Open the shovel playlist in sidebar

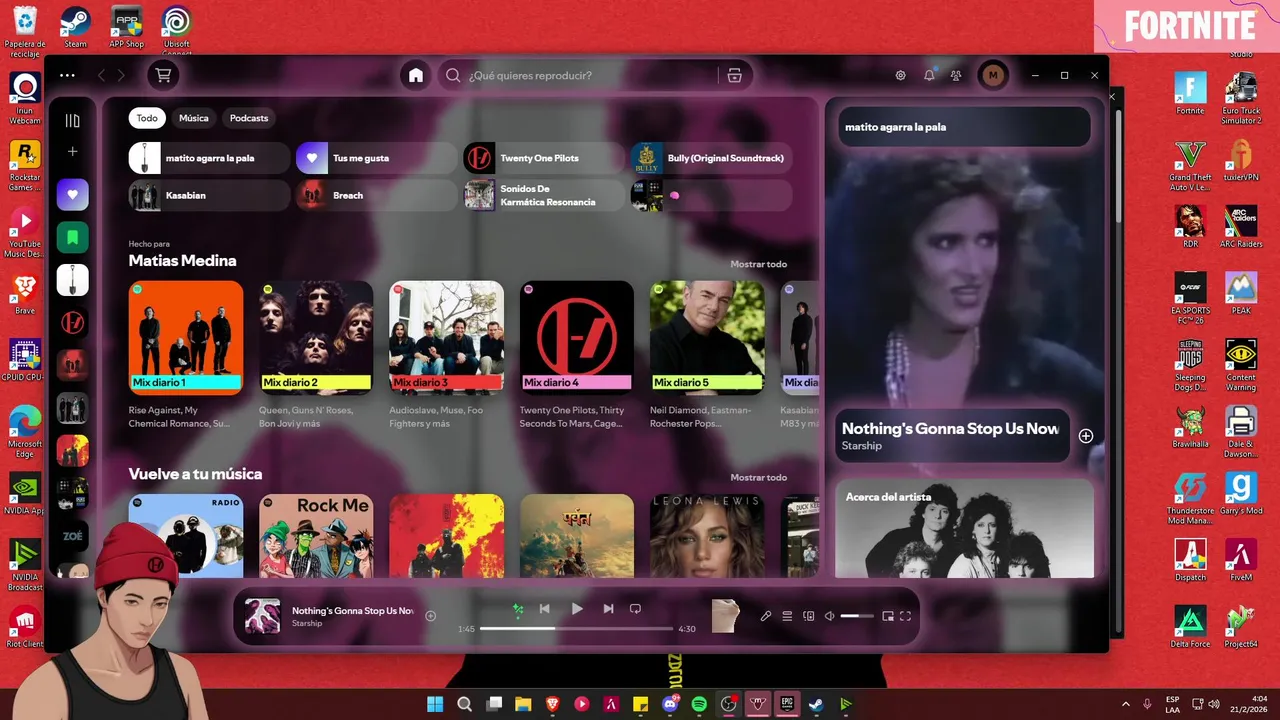pyautogui.click(x=72, y=280)
